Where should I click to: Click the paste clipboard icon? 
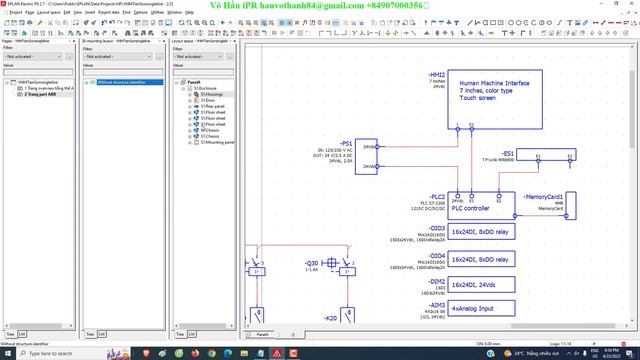click(65, 23)
